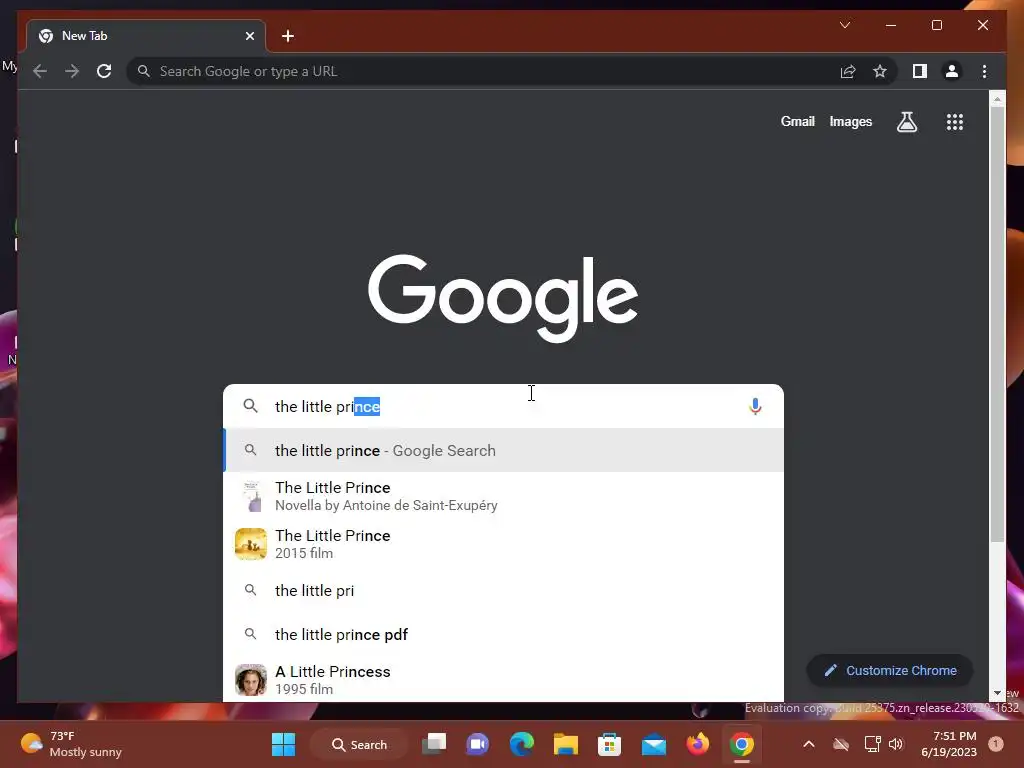
Task: Click the share this page icon
Action: click(x=848, y=71)
